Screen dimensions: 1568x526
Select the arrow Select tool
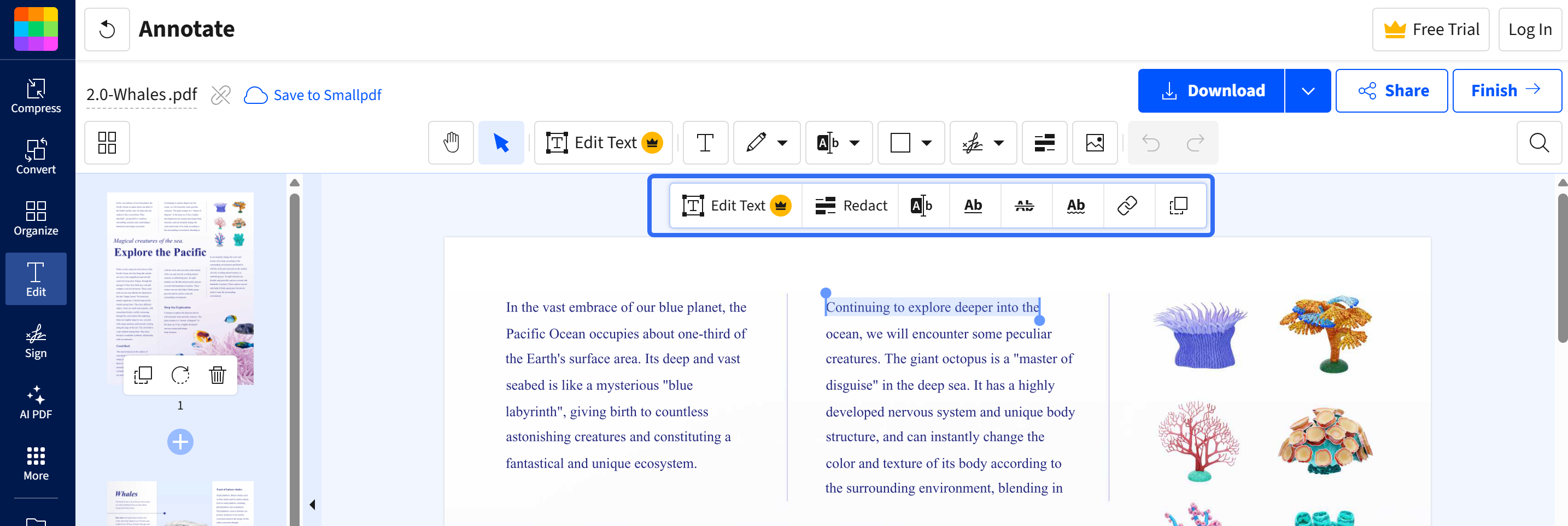501,143
